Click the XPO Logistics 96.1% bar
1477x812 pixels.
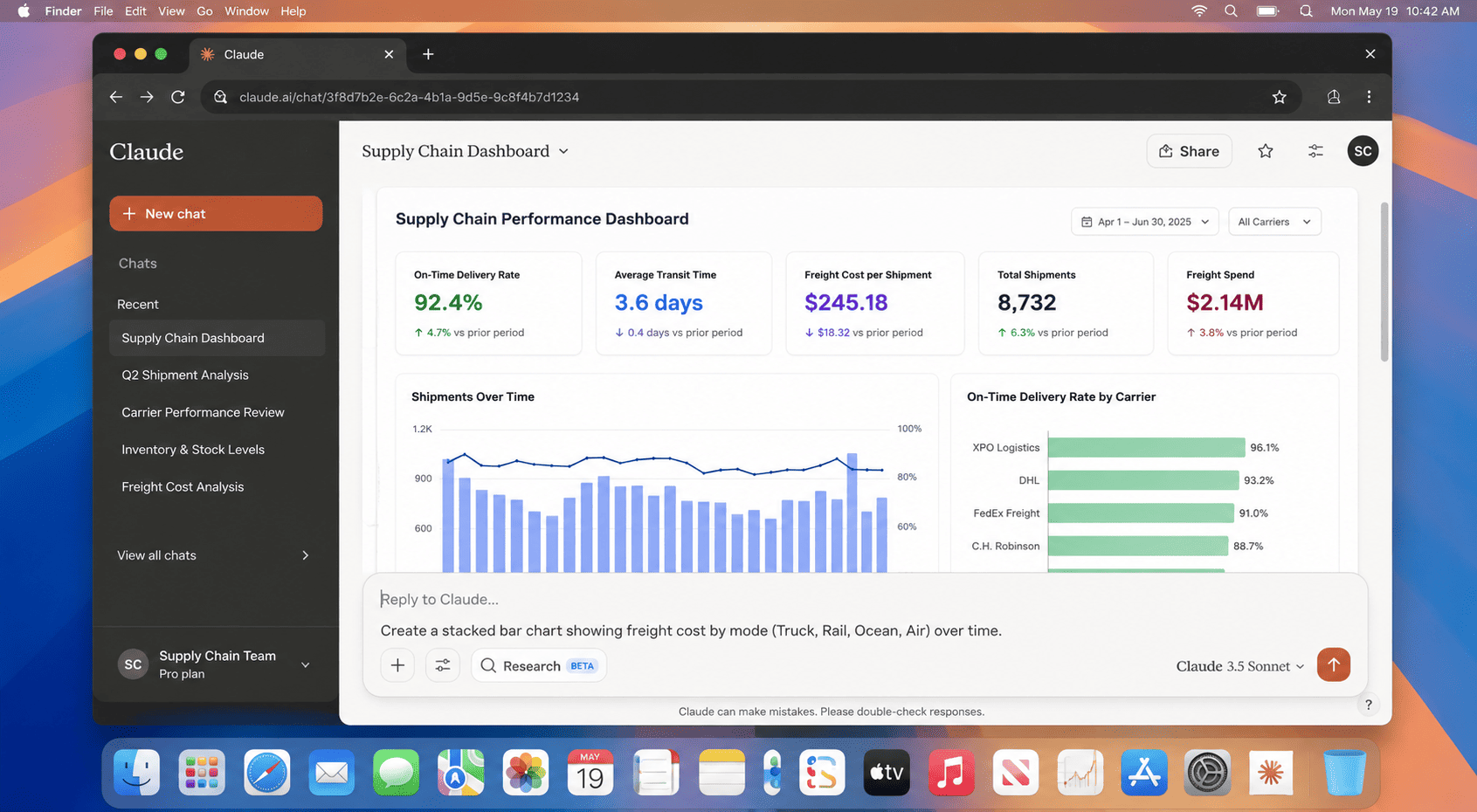click(1146, 448)
